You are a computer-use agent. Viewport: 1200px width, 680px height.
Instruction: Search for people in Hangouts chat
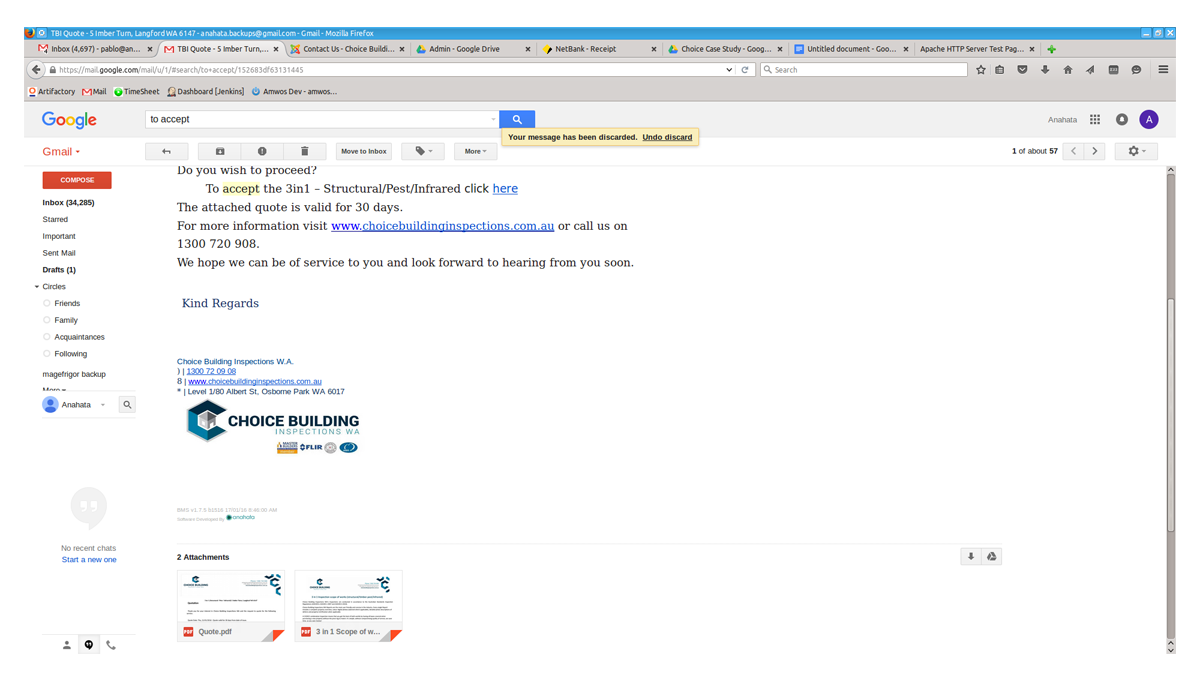(127, 405)
